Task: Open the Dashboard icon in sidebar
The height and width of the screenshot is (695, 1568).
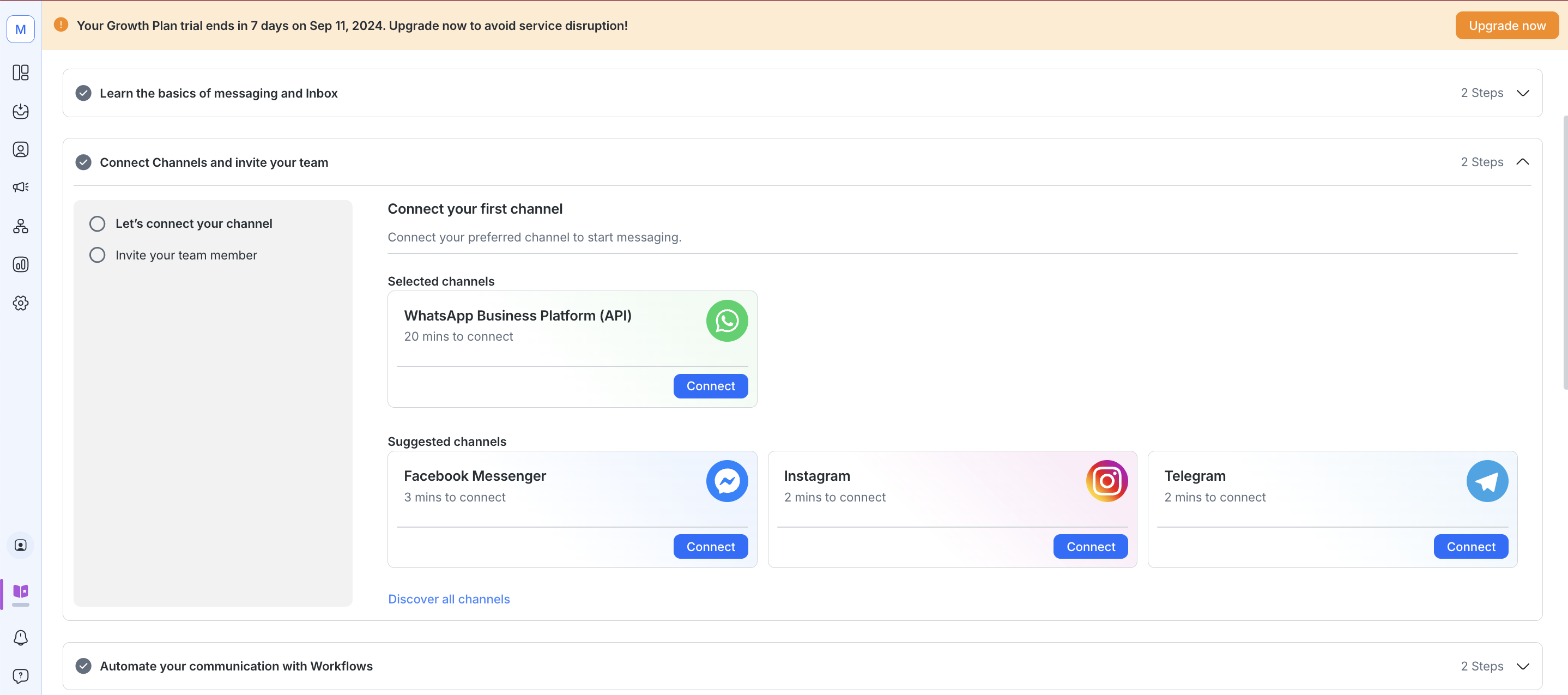Action: pyautogui.click(x=21, y=73)
